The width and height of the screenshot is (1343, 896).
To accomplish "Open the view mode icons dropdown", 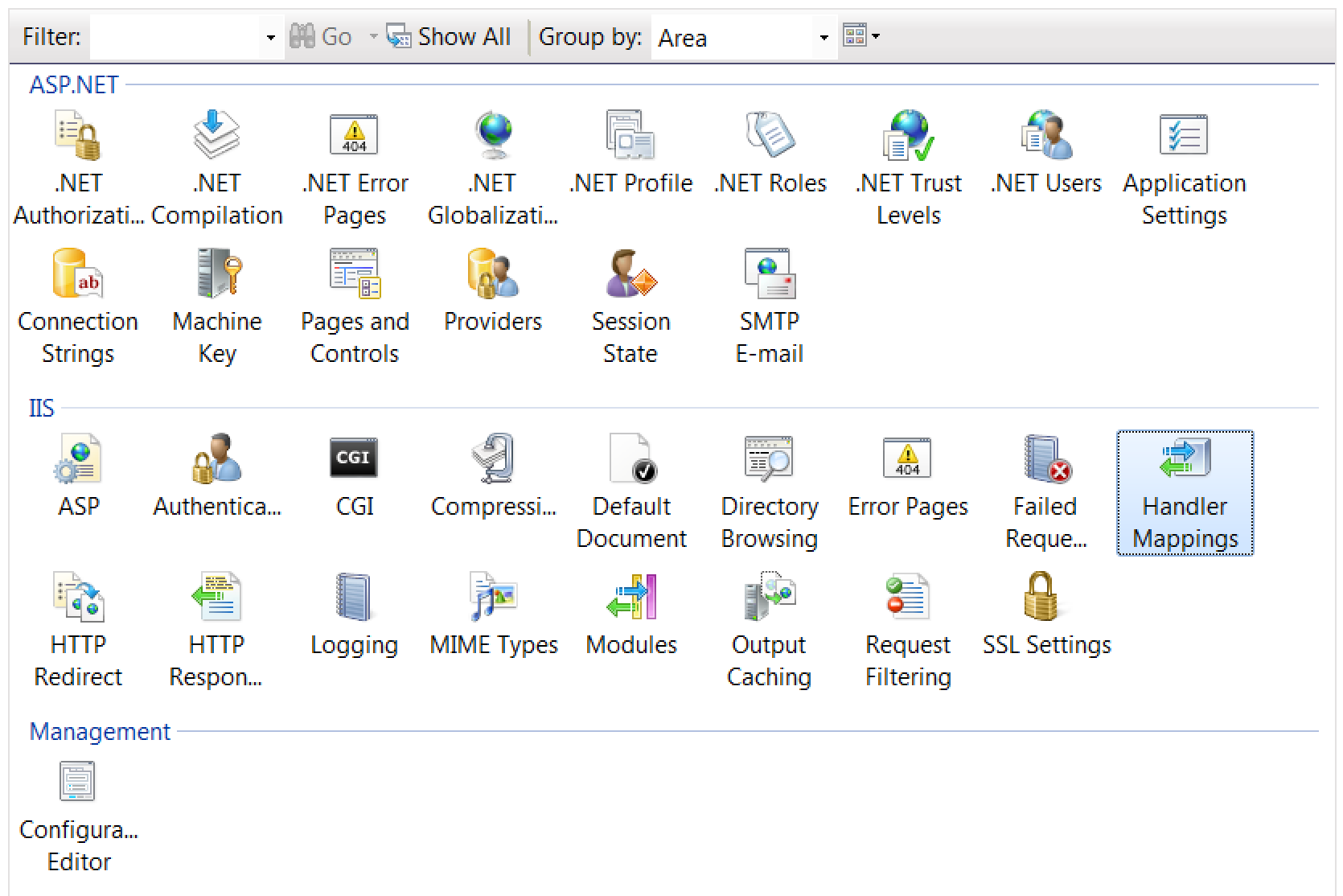I will 861,35.
